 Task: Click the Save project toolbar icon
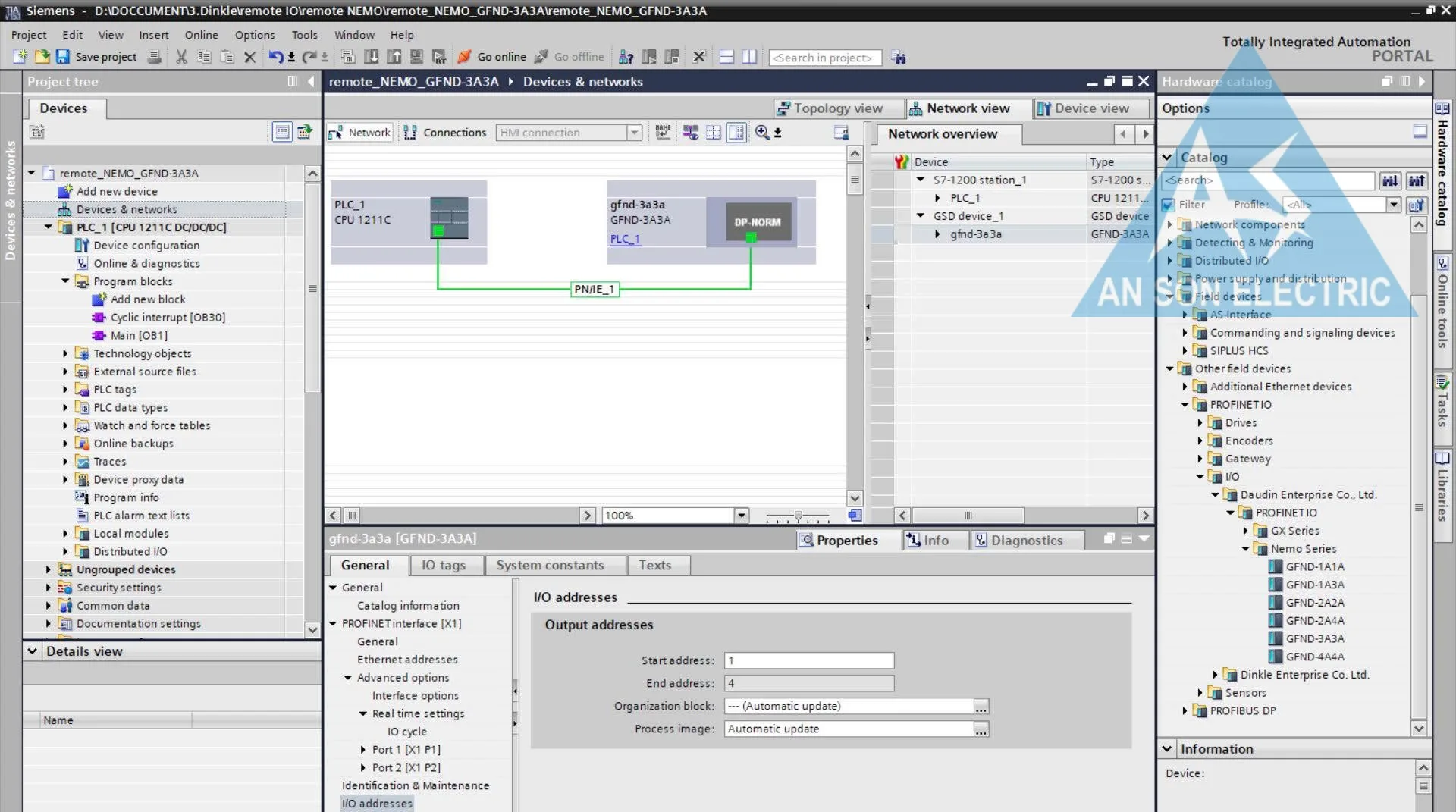63,57
